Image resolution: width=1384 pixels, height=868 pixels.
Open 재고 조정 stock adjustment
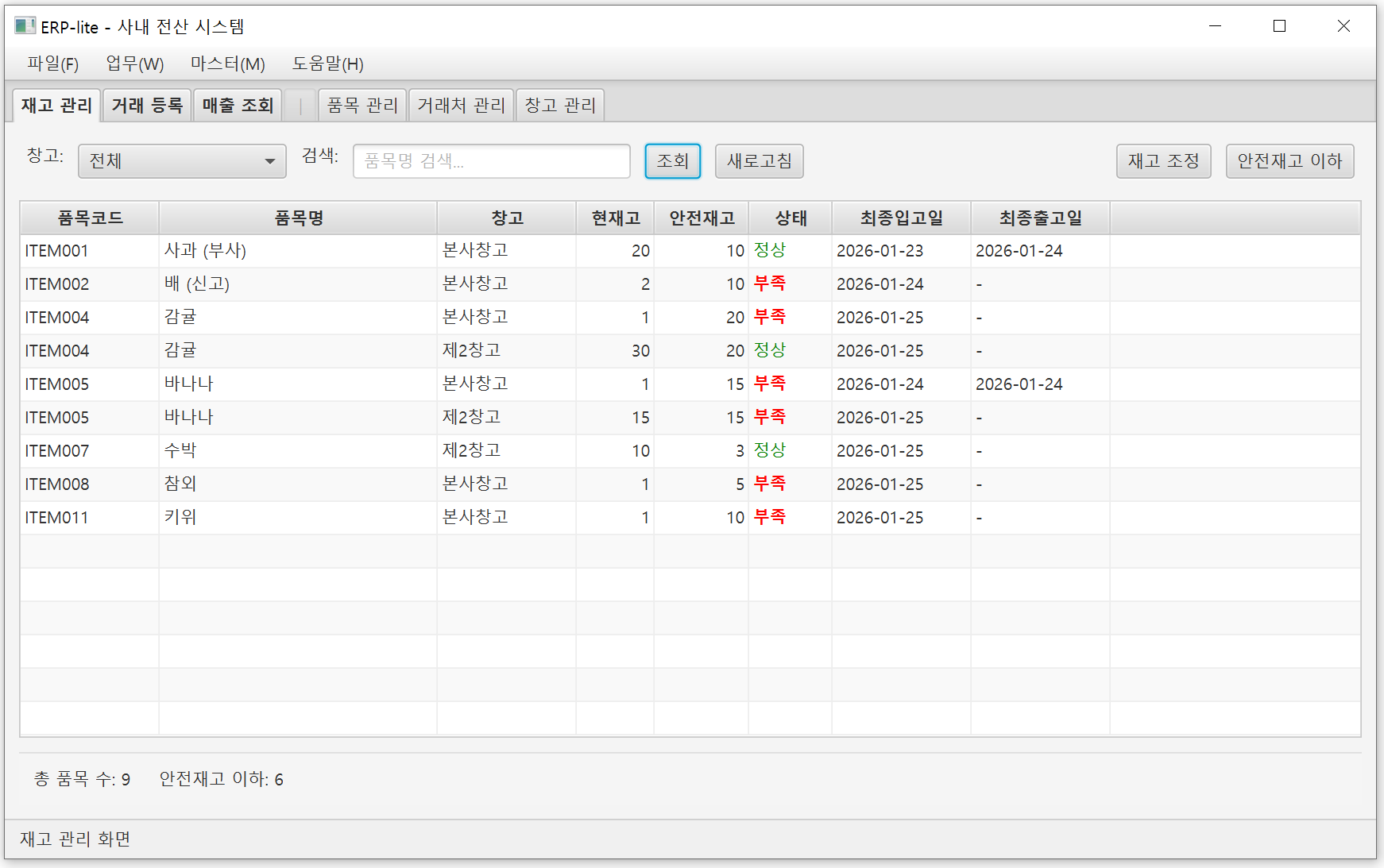(1163, 161)
